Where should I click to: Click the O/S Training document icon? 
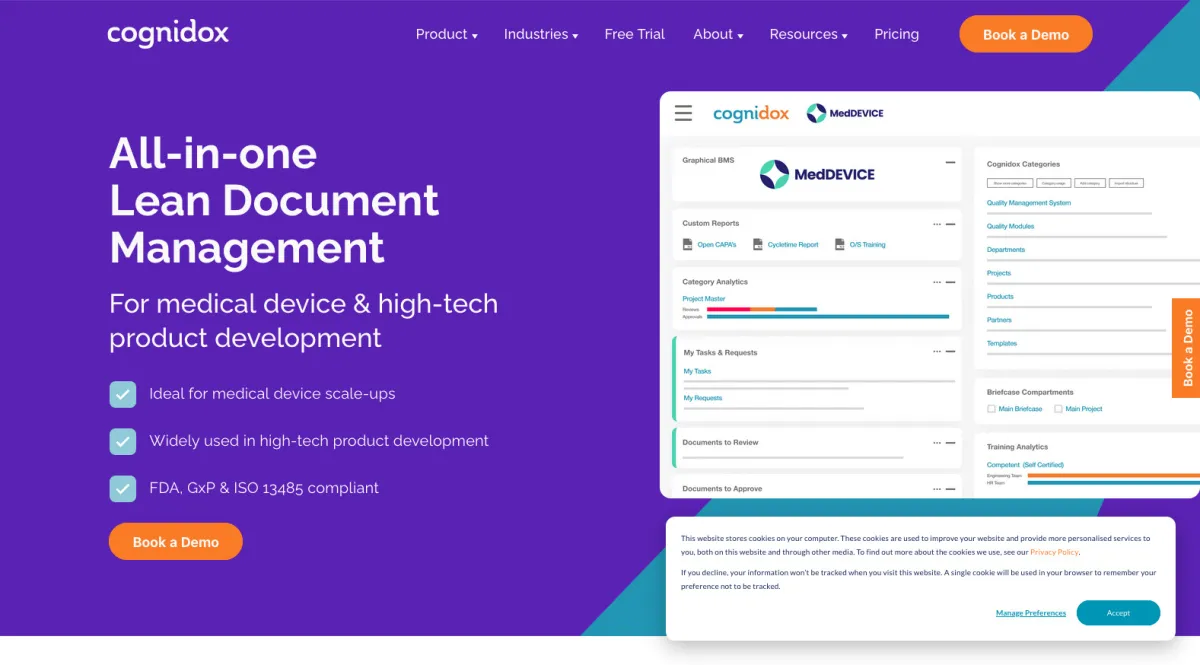839,244
